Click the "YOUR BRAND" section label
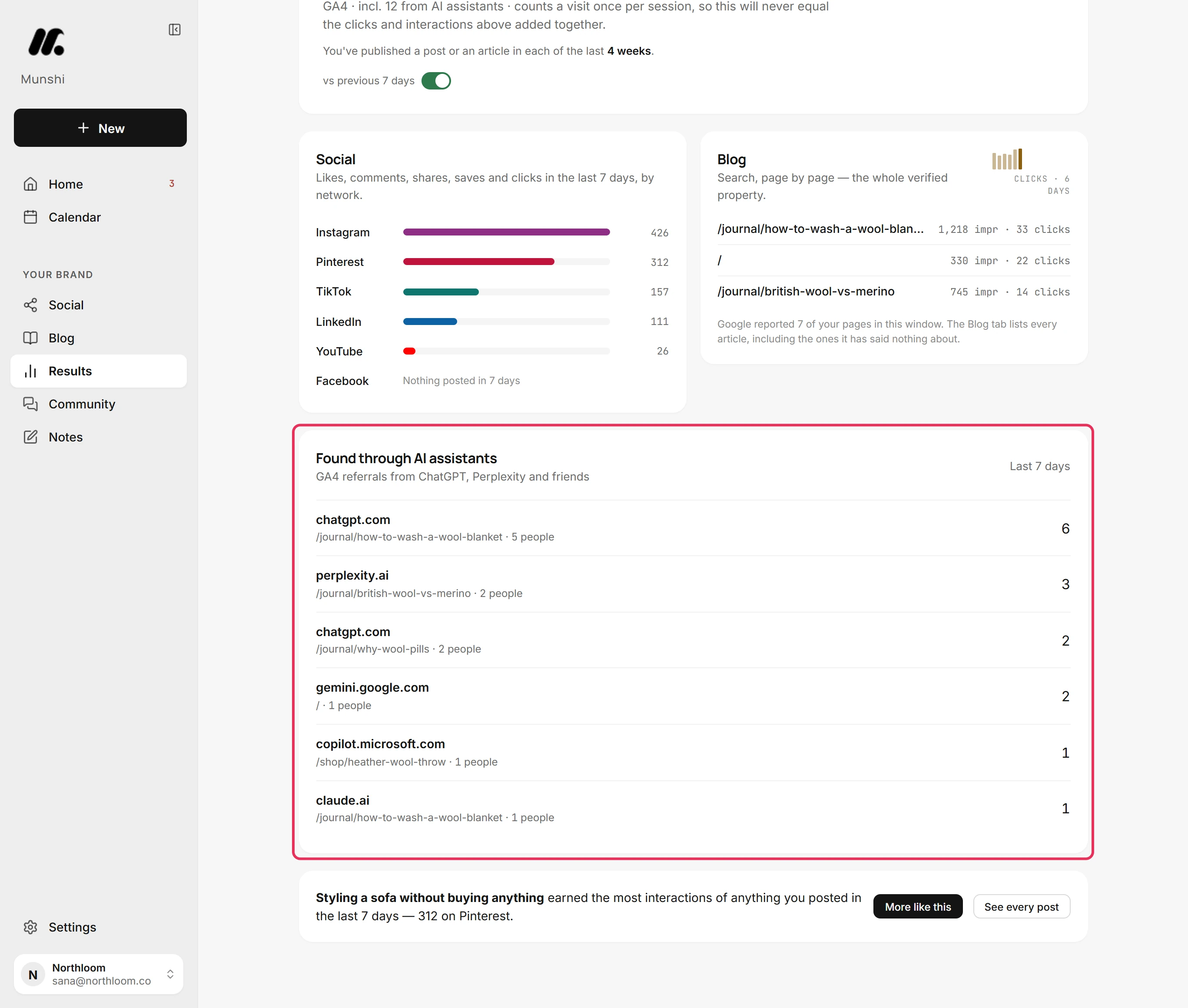Screen dimensions: 1188x1008 (x=58, y=275)
